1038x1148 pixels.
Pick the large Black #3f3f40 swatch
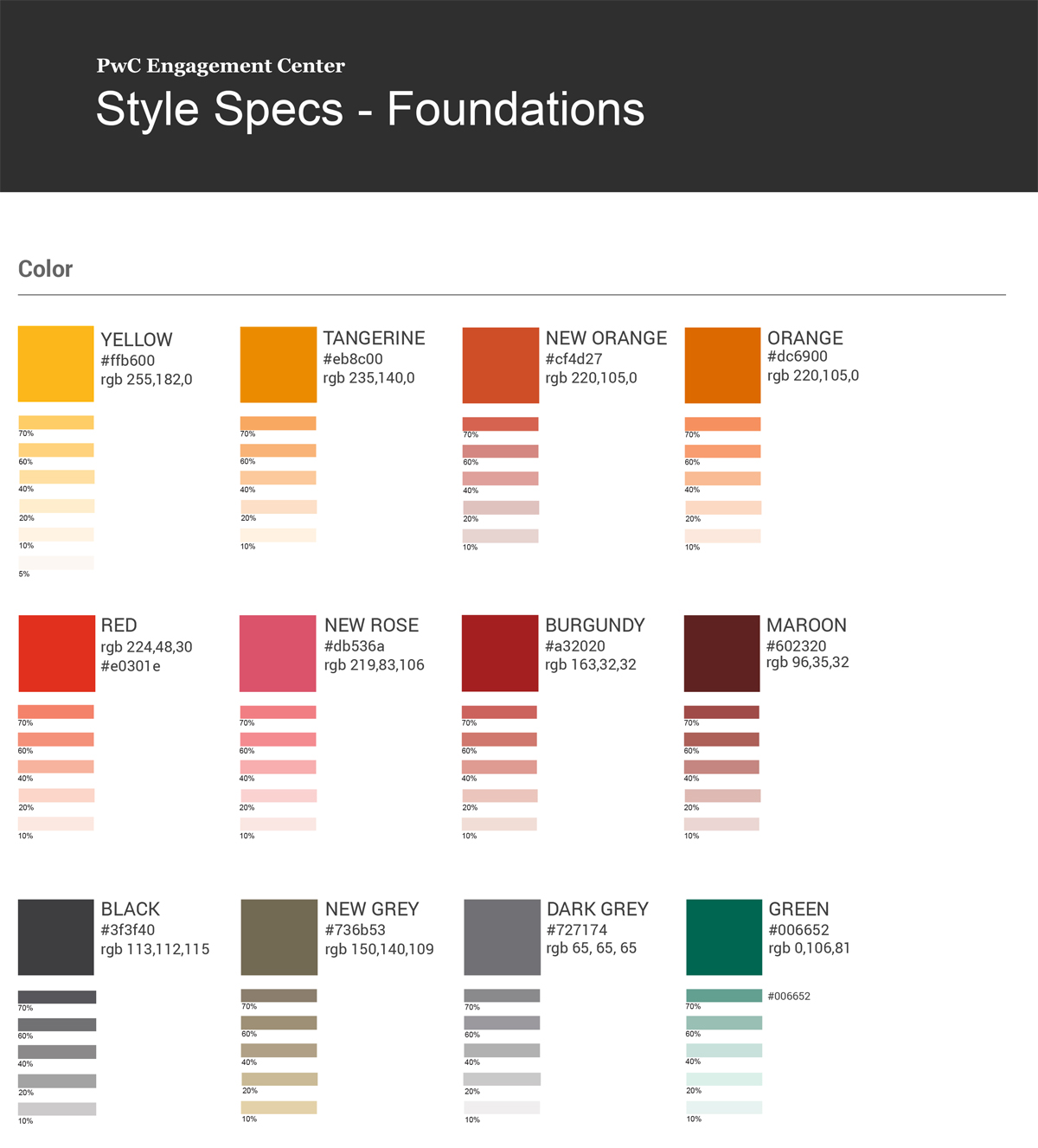click(x=56, y=937)
